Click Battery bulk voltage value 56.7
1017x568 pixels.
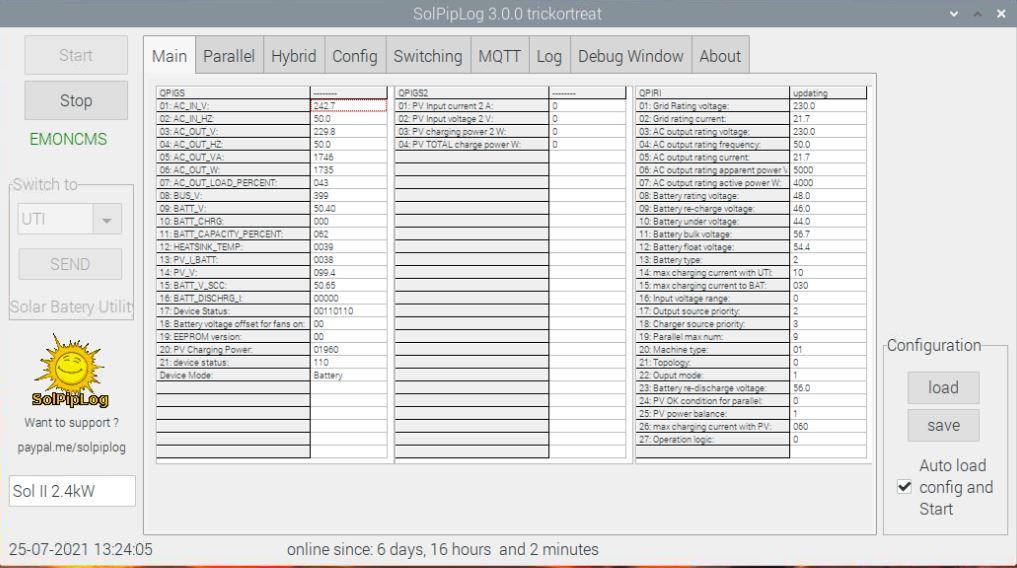[x=828, y=234]
